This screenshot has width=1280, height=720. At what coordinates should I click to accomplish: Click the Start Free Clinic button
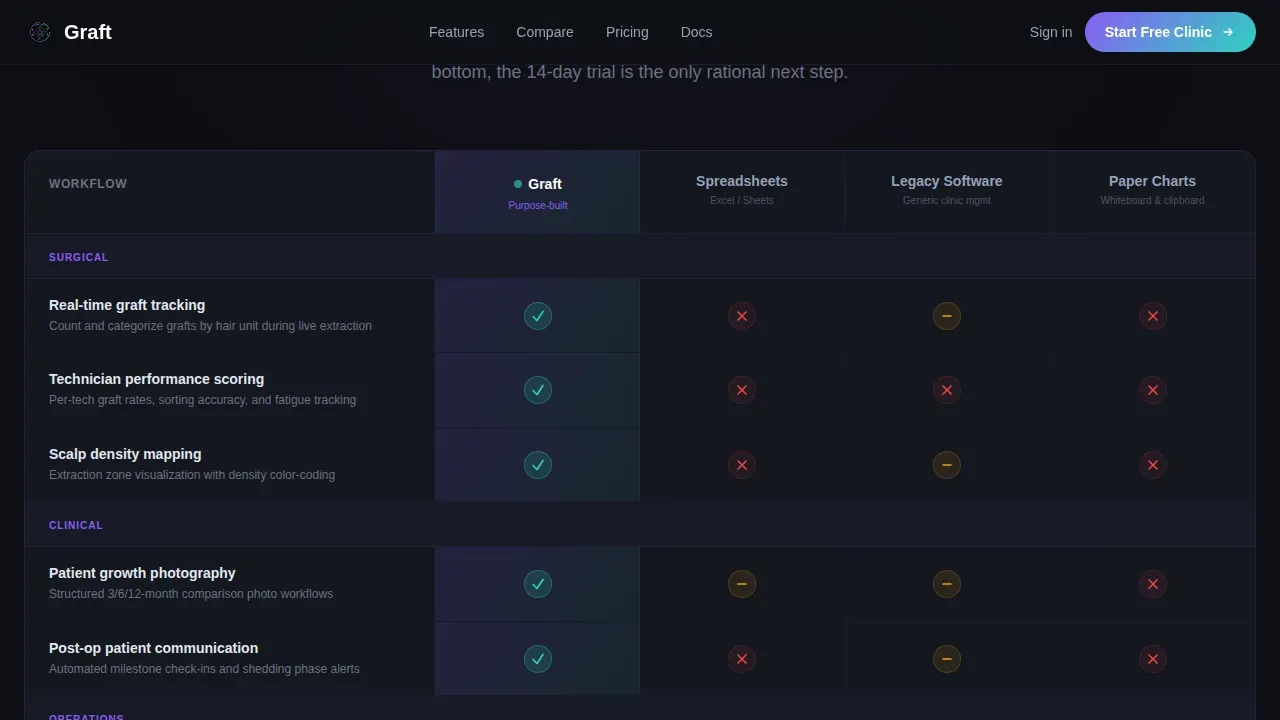coord(1170,32)
